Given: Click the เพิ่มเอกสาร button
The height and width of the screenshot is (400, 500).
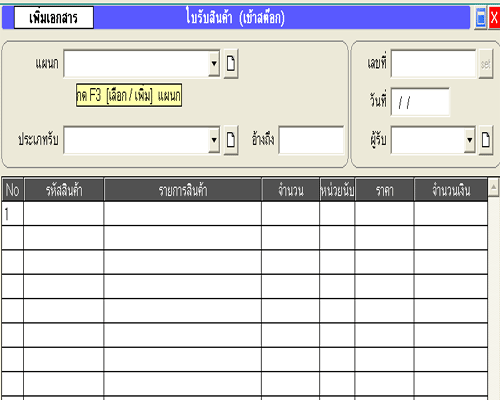Looking at the screenshot, I should coord(54,18).
